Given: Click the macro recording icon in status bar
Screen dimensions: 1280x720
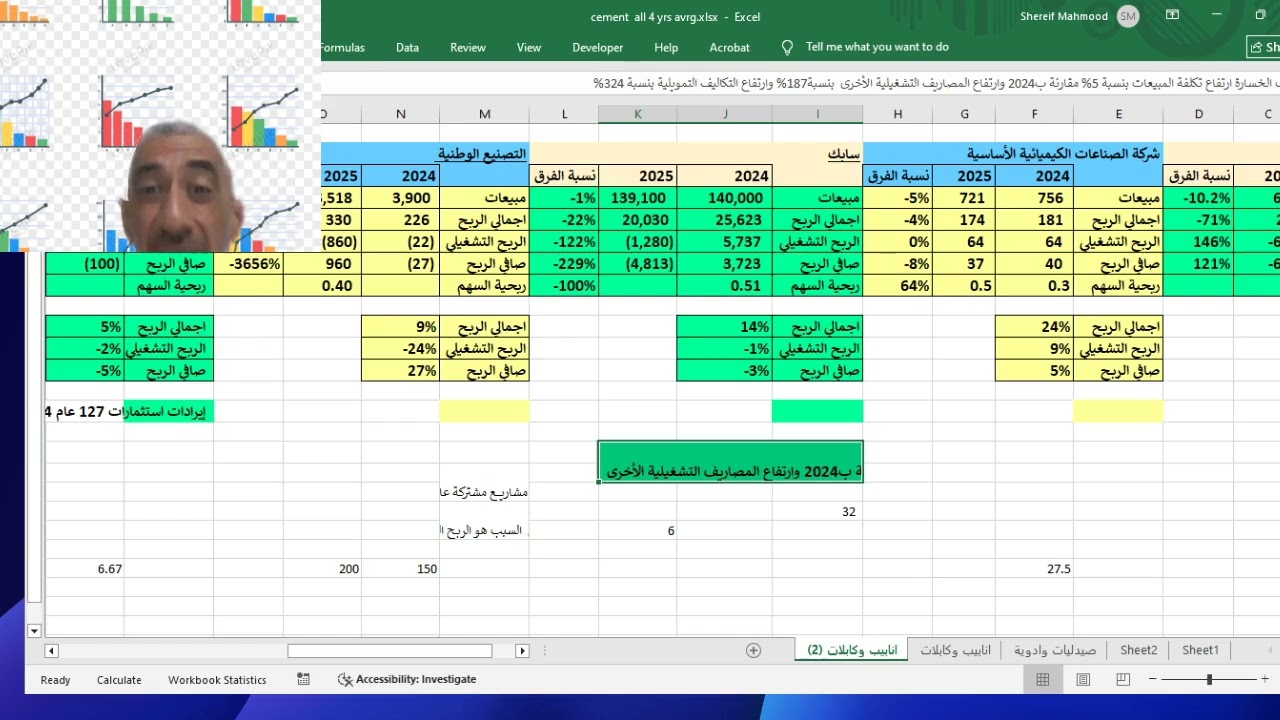Looking at the screenshot, I should [x=303, y=679].
